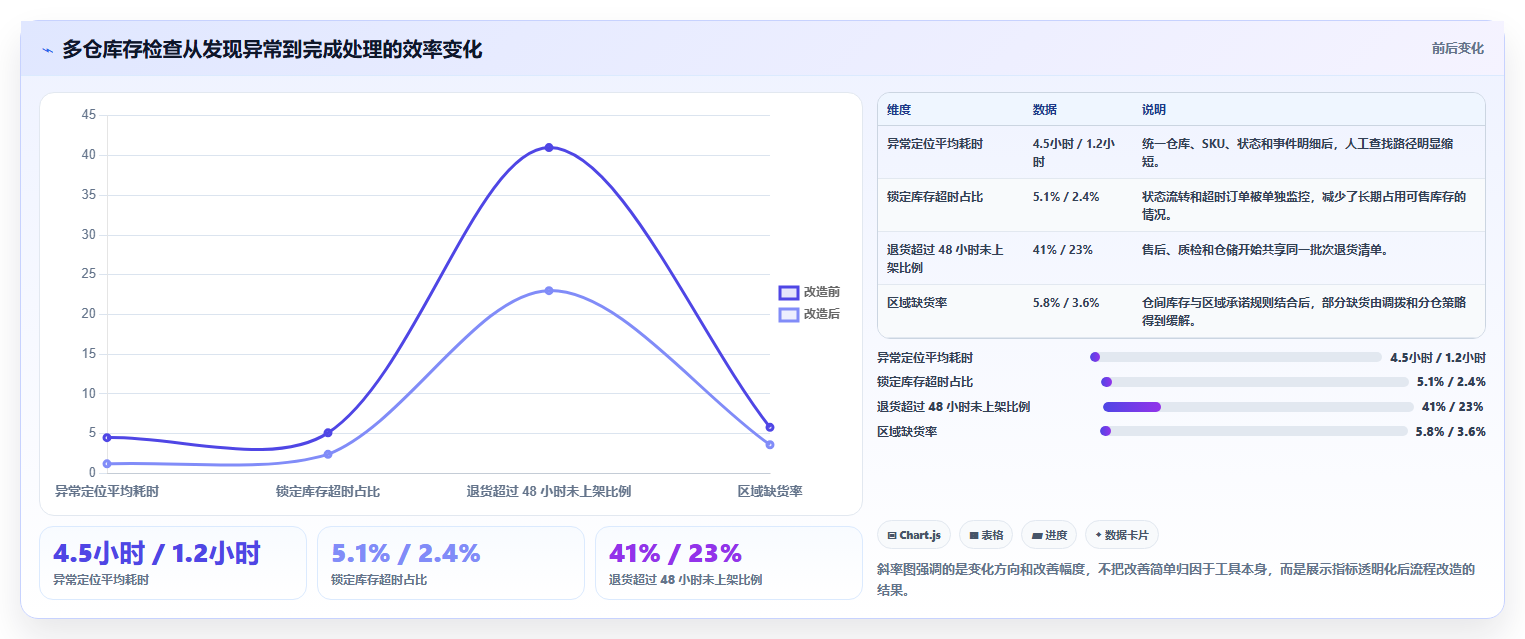The width and height of the screenshot is (1525, 639).
Task: Click the 说明 column header
Action: pyautogui.click(x=1154, y=110)
